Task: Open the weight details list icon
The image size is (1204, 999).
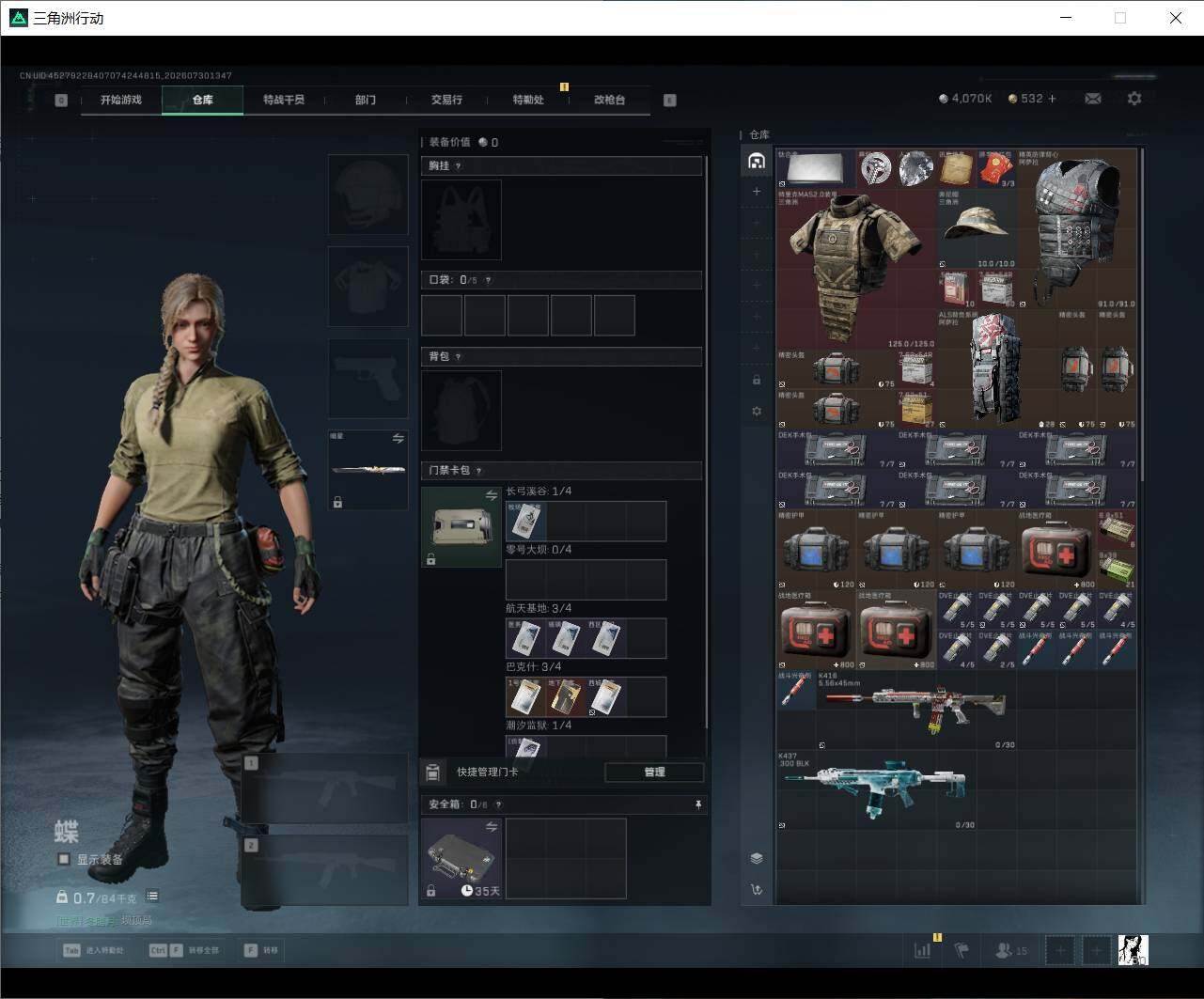Action: (x=152, y=897)
